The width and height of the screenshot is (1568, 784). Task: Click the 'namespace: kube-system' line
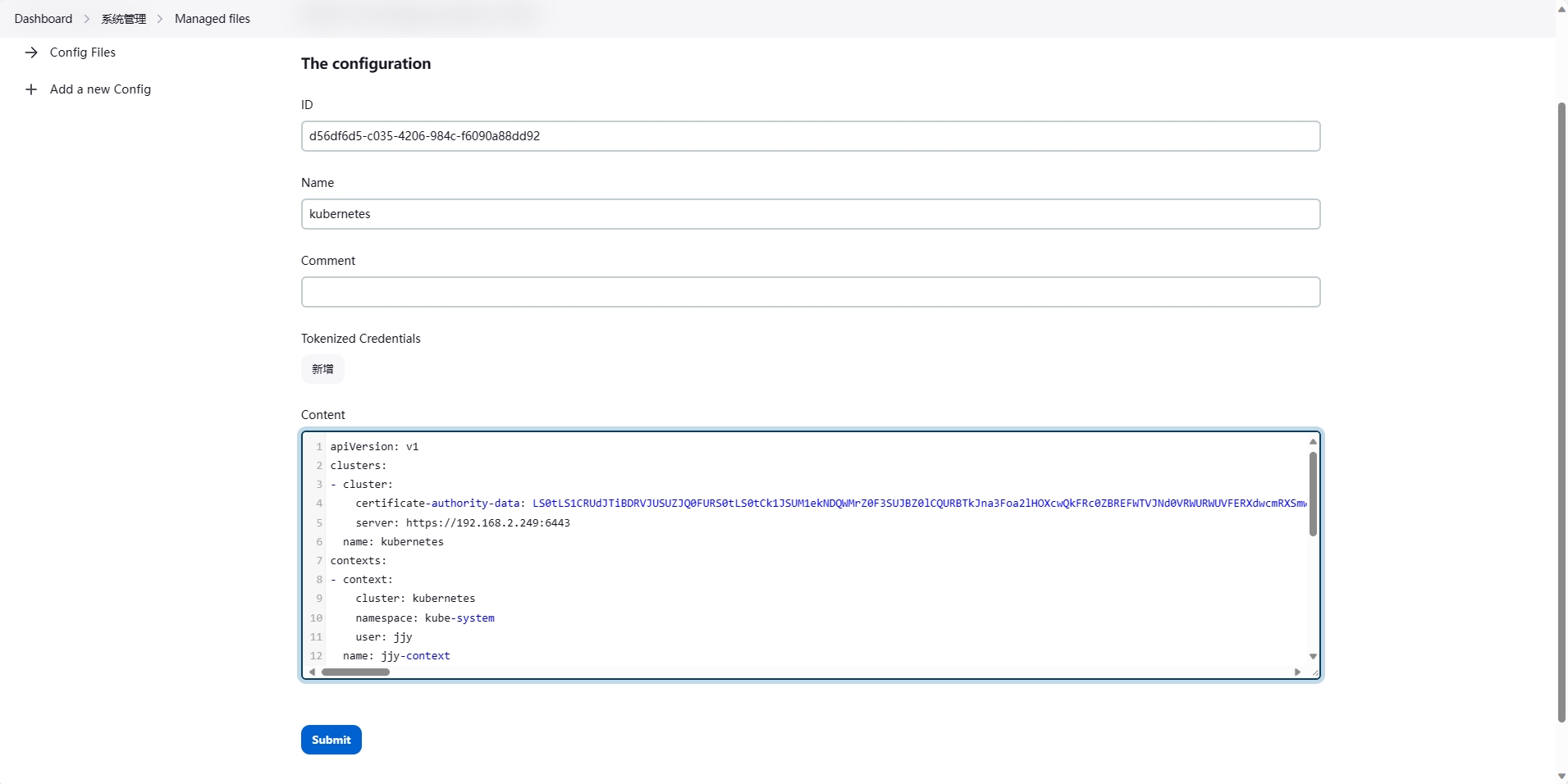pos(425,618)
